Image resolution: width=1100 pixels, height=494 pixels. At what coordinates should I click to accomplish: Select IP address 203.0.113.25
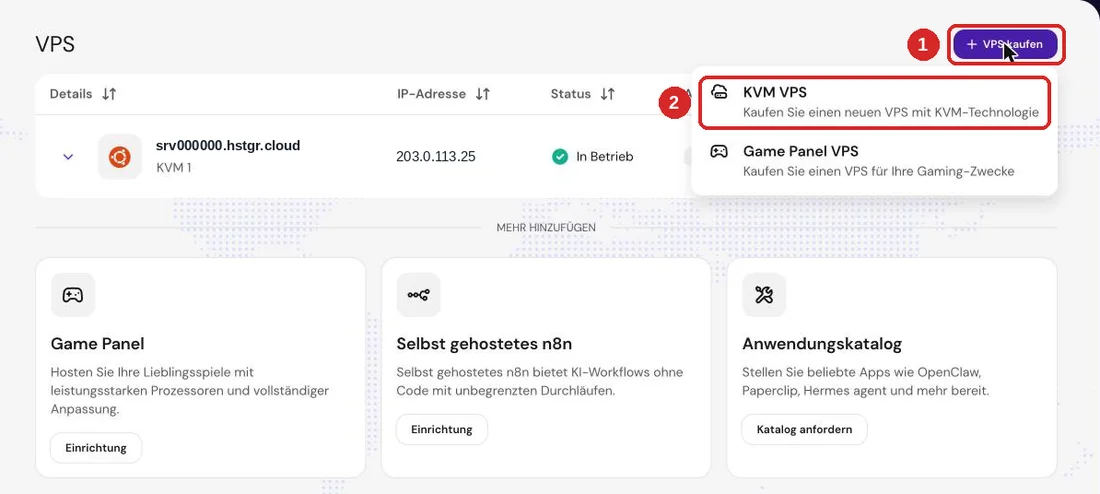click(436, 156)
